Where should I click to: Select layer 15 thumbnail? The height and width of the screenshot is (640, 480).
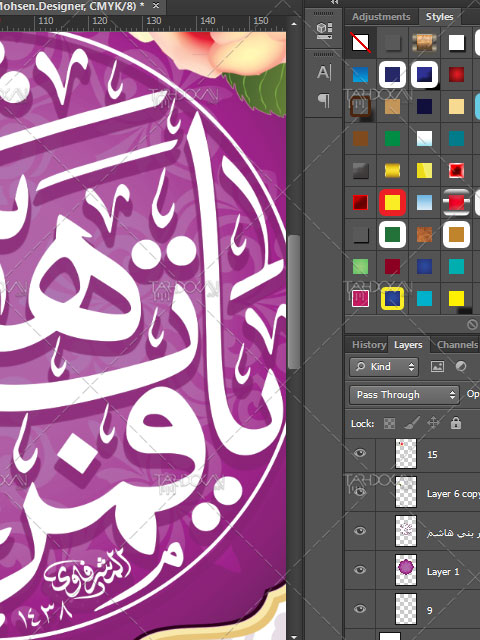(406, 453)
